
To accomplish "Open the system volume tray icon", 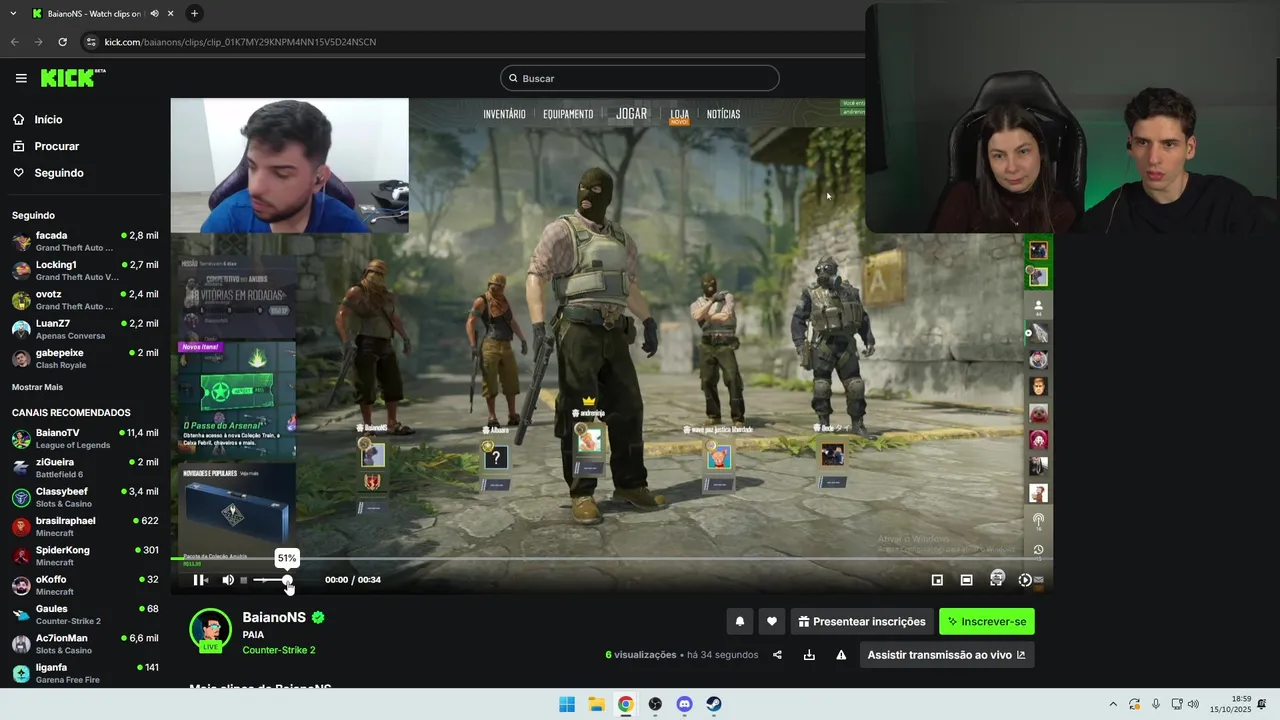I will click(1193, 704).
